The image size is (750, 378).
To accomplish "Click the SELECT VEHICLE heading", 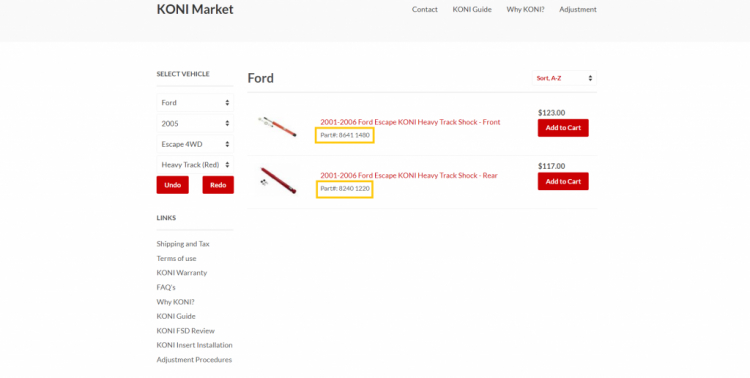I will [183, 74].
